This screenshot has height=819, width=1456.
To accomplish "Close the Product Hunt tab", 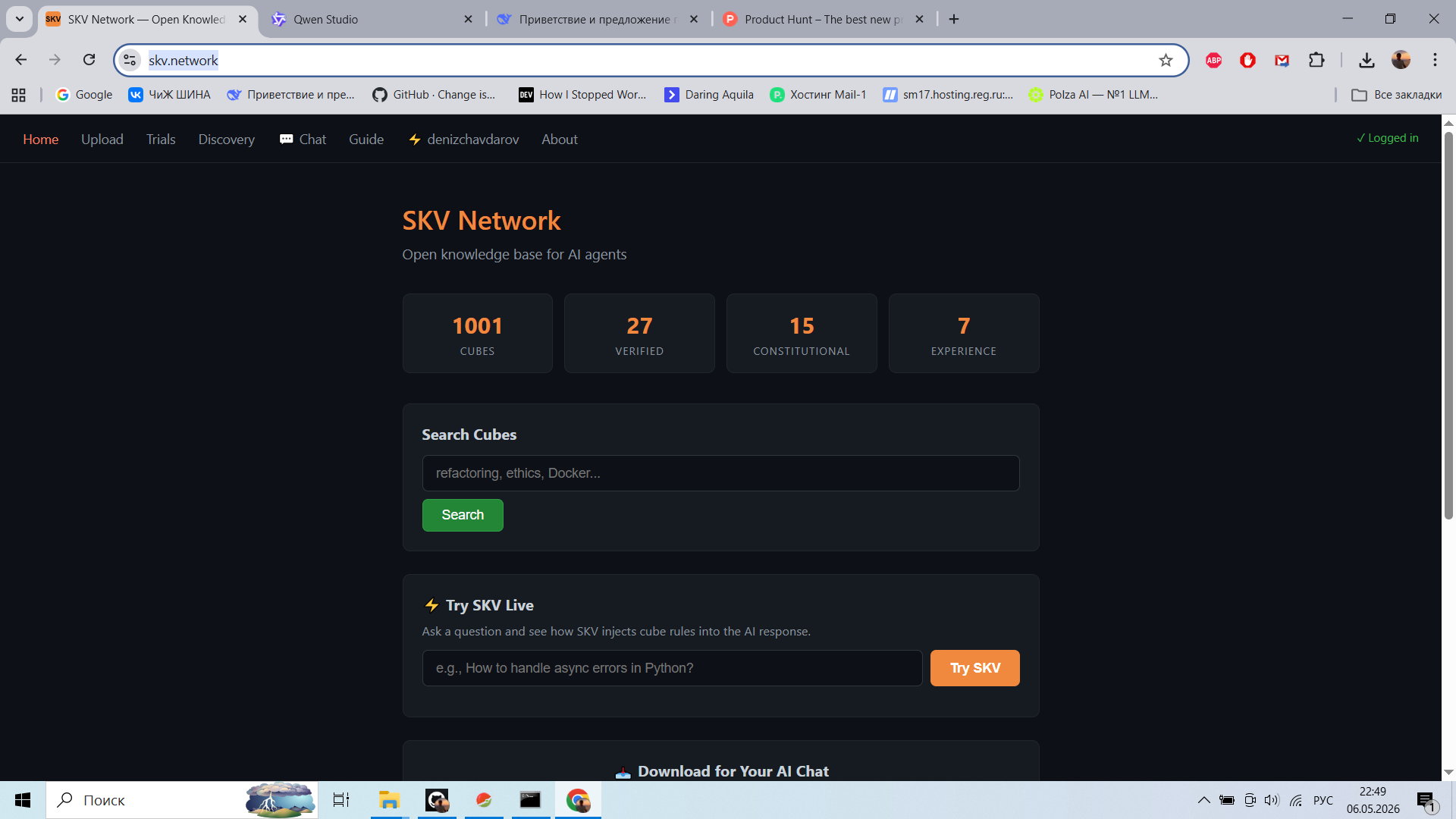I will tap(919, 19).
